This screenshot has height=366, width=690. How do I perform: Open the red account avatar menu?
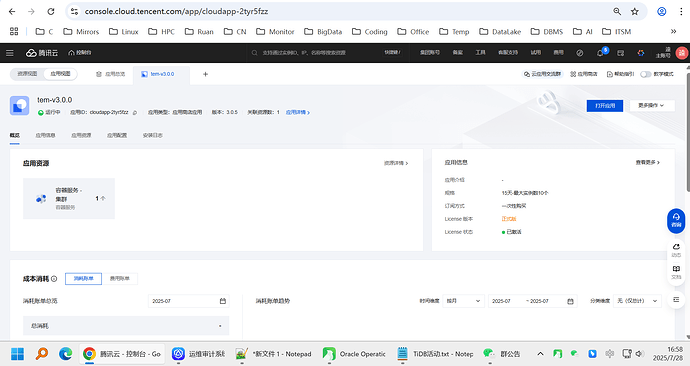coord(682,53)
